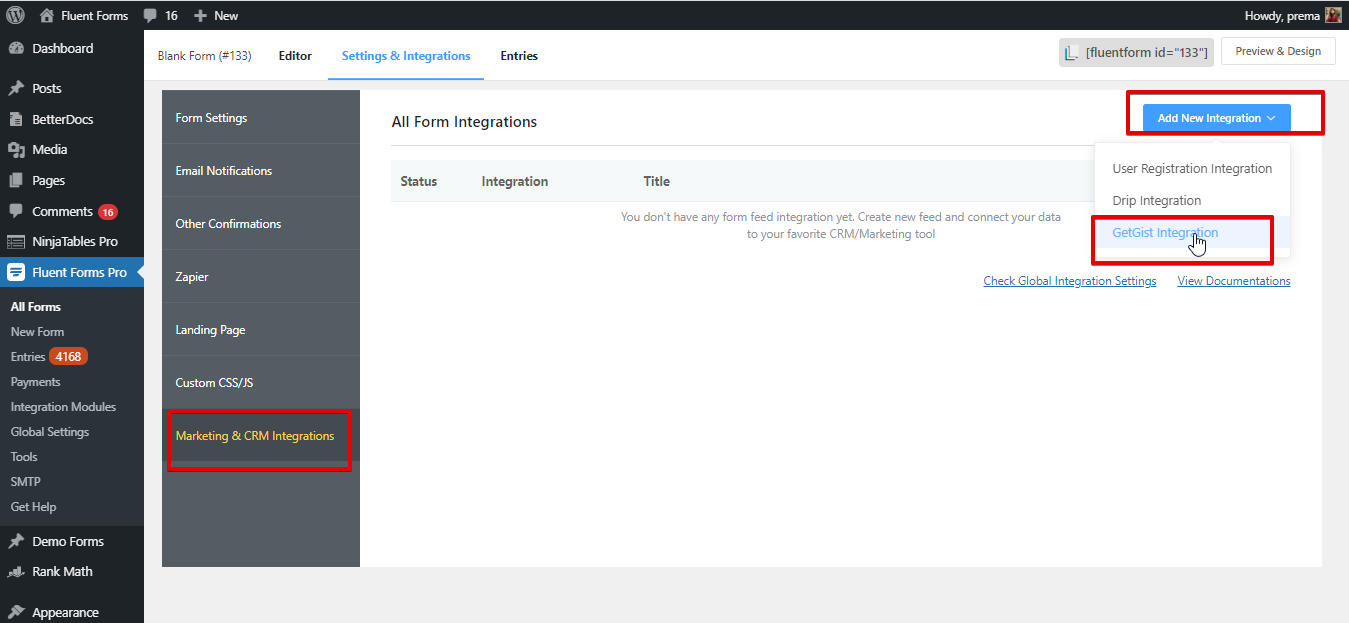Click the BetterDocs sidebar icon
1349x623 pixels.
16,119
